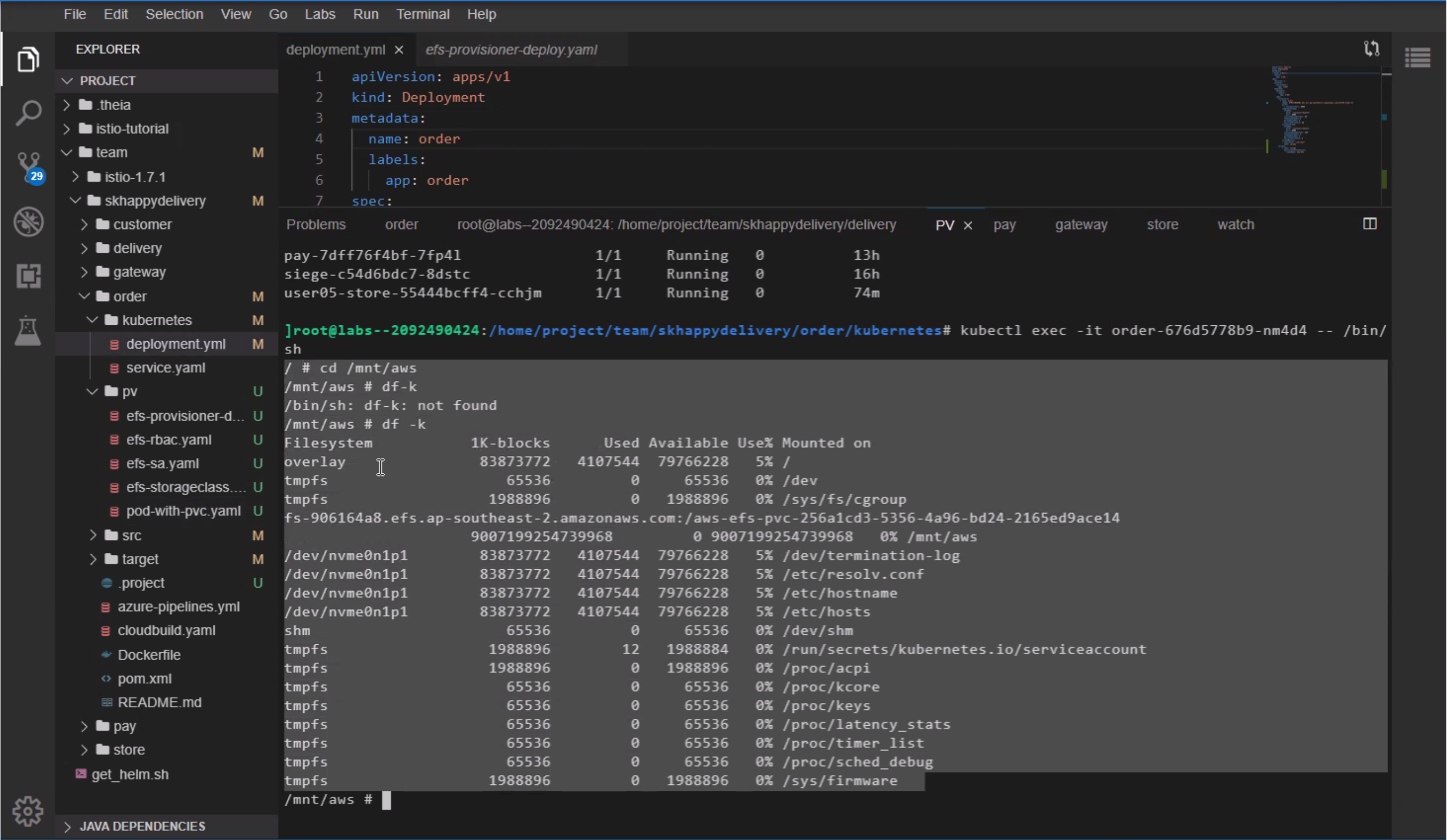Open the Terminal menu

(423, 14)
